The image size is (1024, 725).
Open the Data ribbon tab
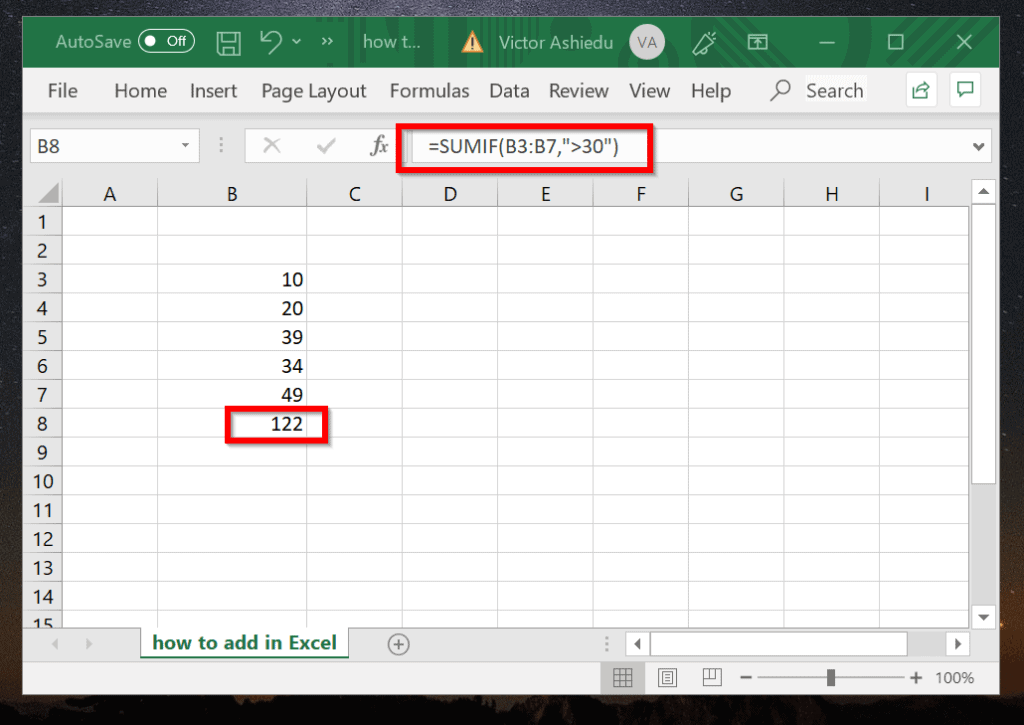coord(509,91)
